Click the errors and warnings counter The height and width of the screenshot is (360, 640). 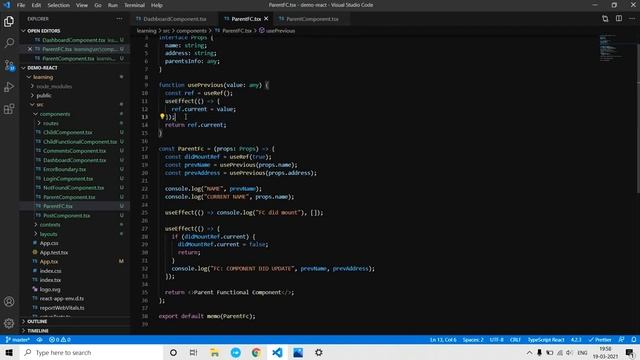pyautogui.click(x=60, y=340)
